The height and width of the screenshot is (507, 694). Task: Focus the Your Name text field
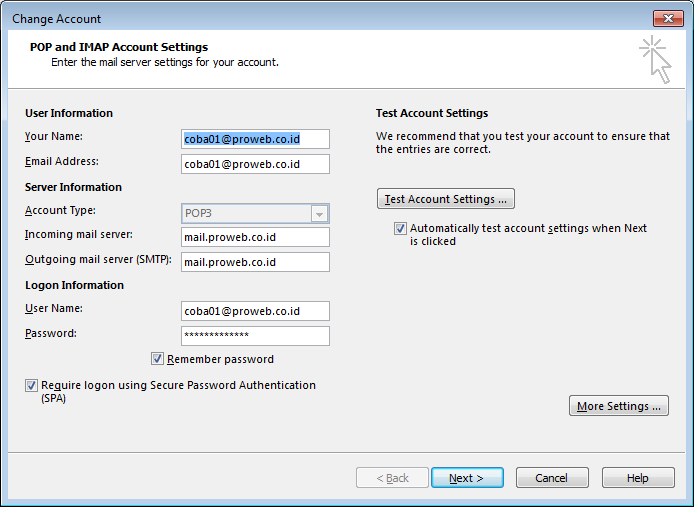click(255, 139)
